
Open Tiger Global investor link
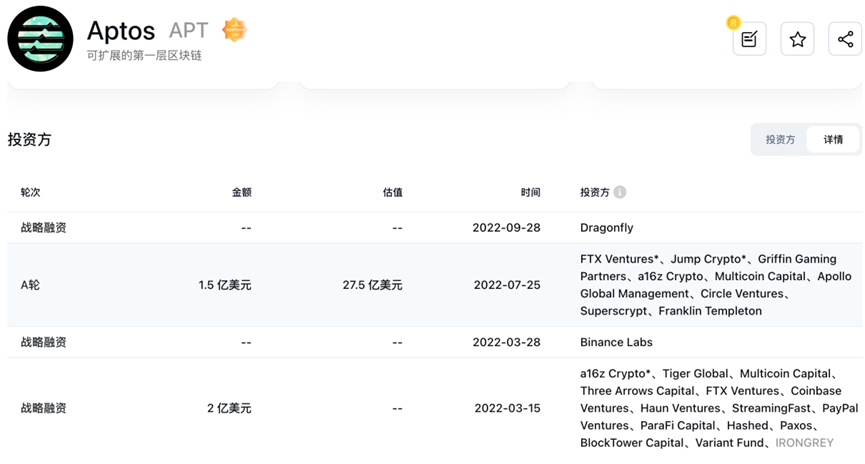pos(695,374)
